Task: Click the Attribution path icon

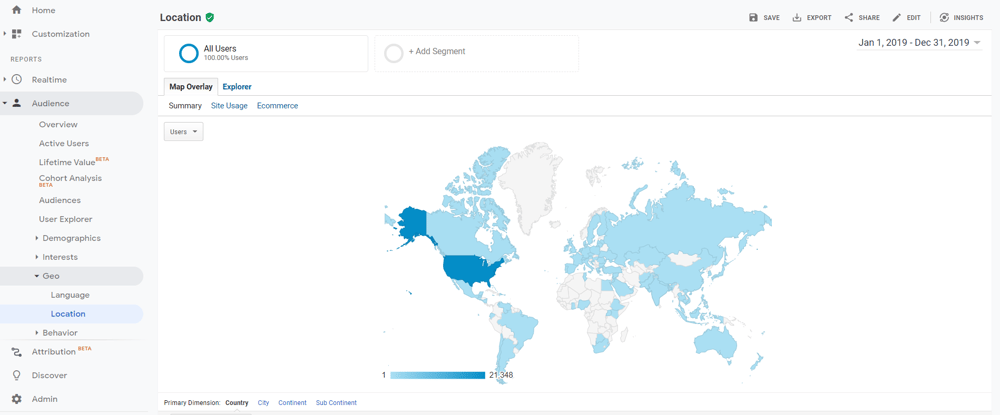Action: 17,352
